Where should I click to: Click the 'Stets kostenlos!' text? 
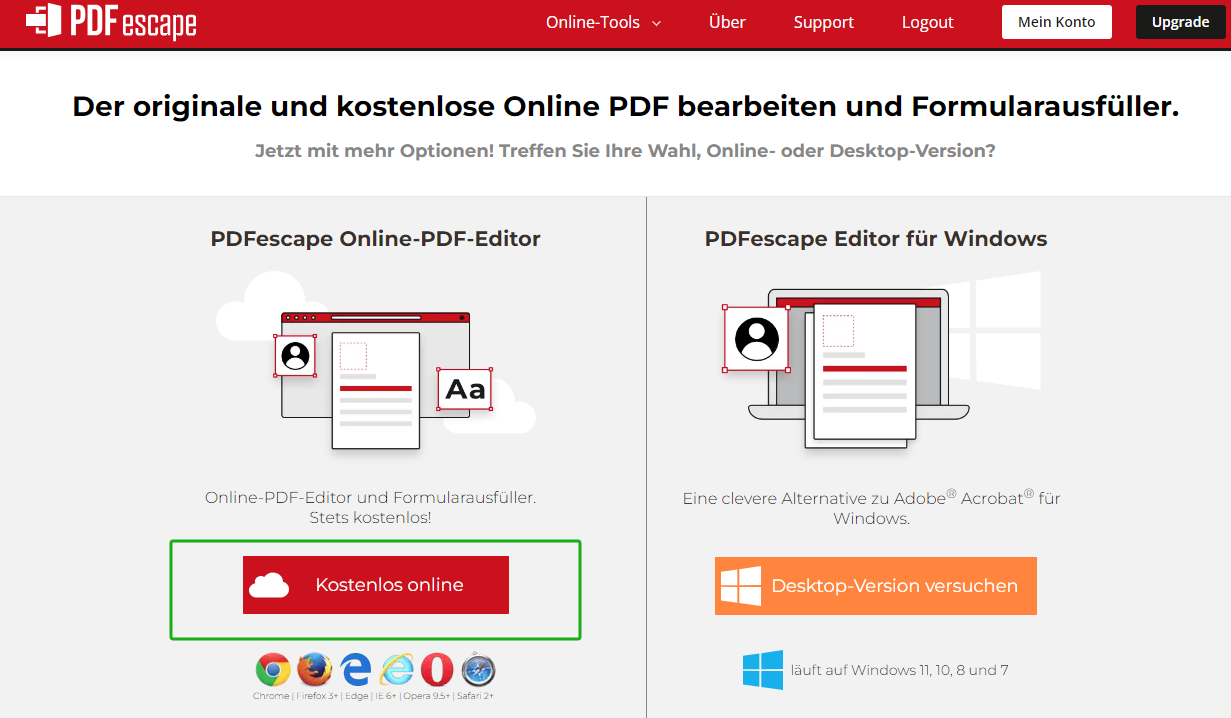click(x=370, y=518)
